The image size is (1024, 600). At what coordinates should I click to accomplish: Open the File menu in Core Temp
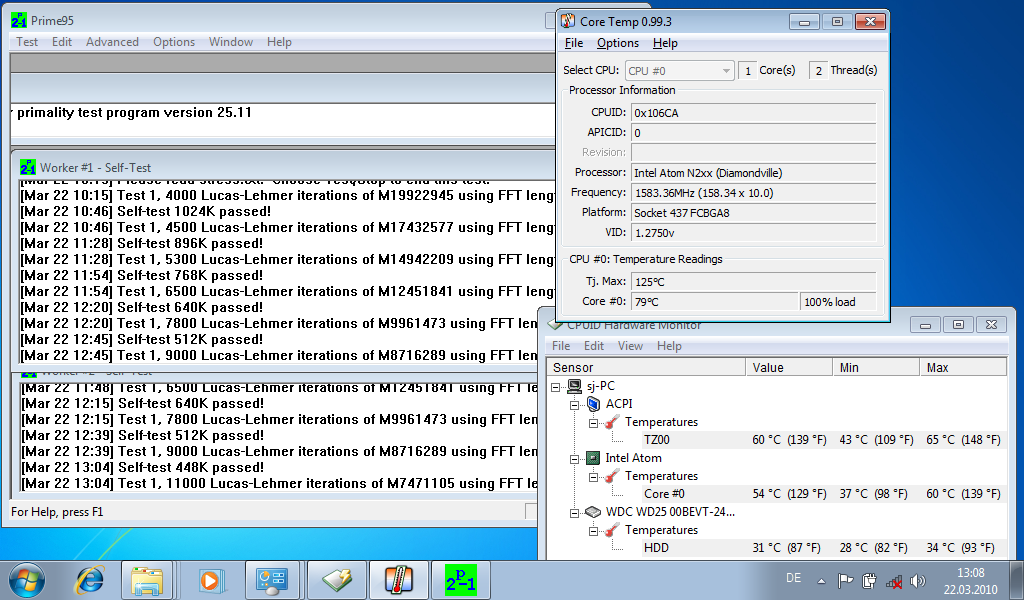[x=573, y=43]
